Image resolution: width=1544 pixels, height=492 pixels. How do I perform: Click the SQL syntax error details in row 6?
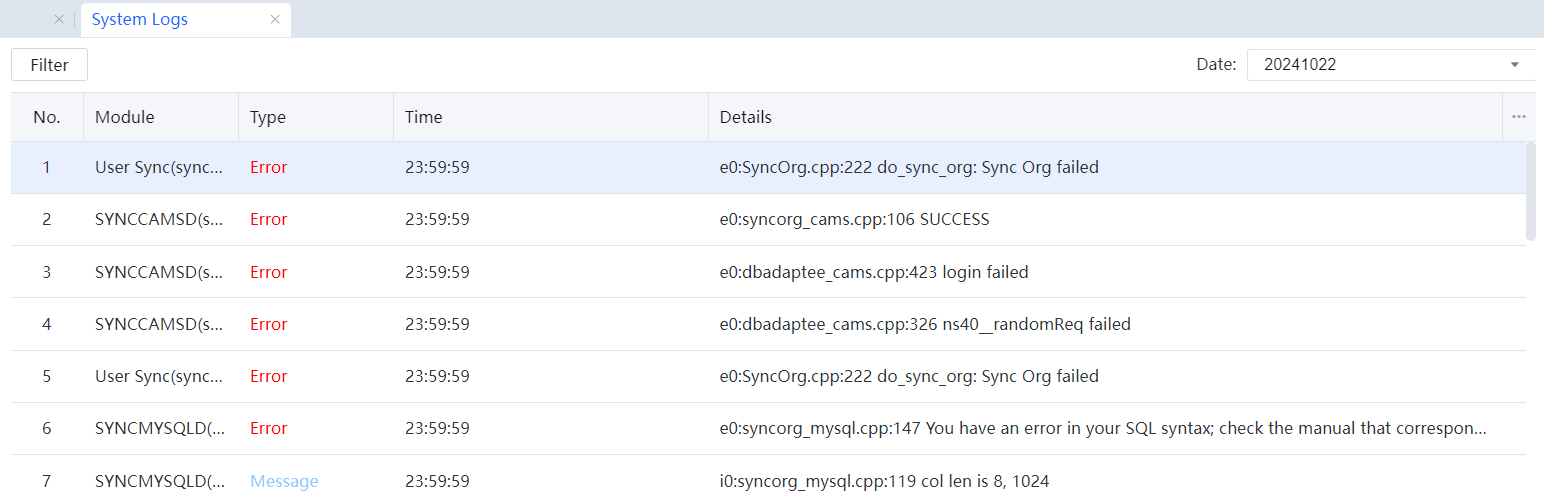(x=1102, y=428)
